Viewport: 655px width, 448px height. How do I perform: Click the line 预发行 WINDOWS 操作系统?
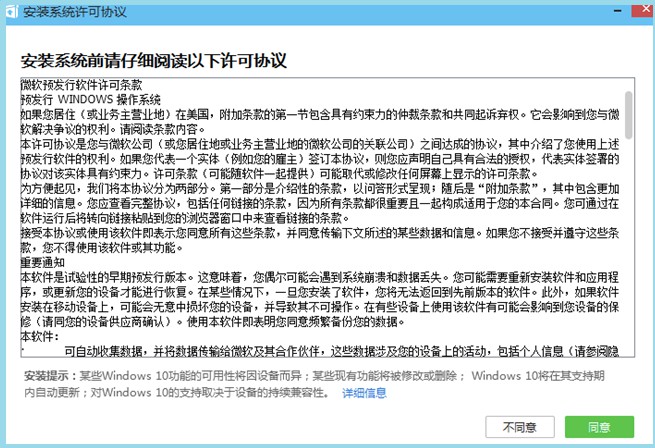[x=91, y=99]
